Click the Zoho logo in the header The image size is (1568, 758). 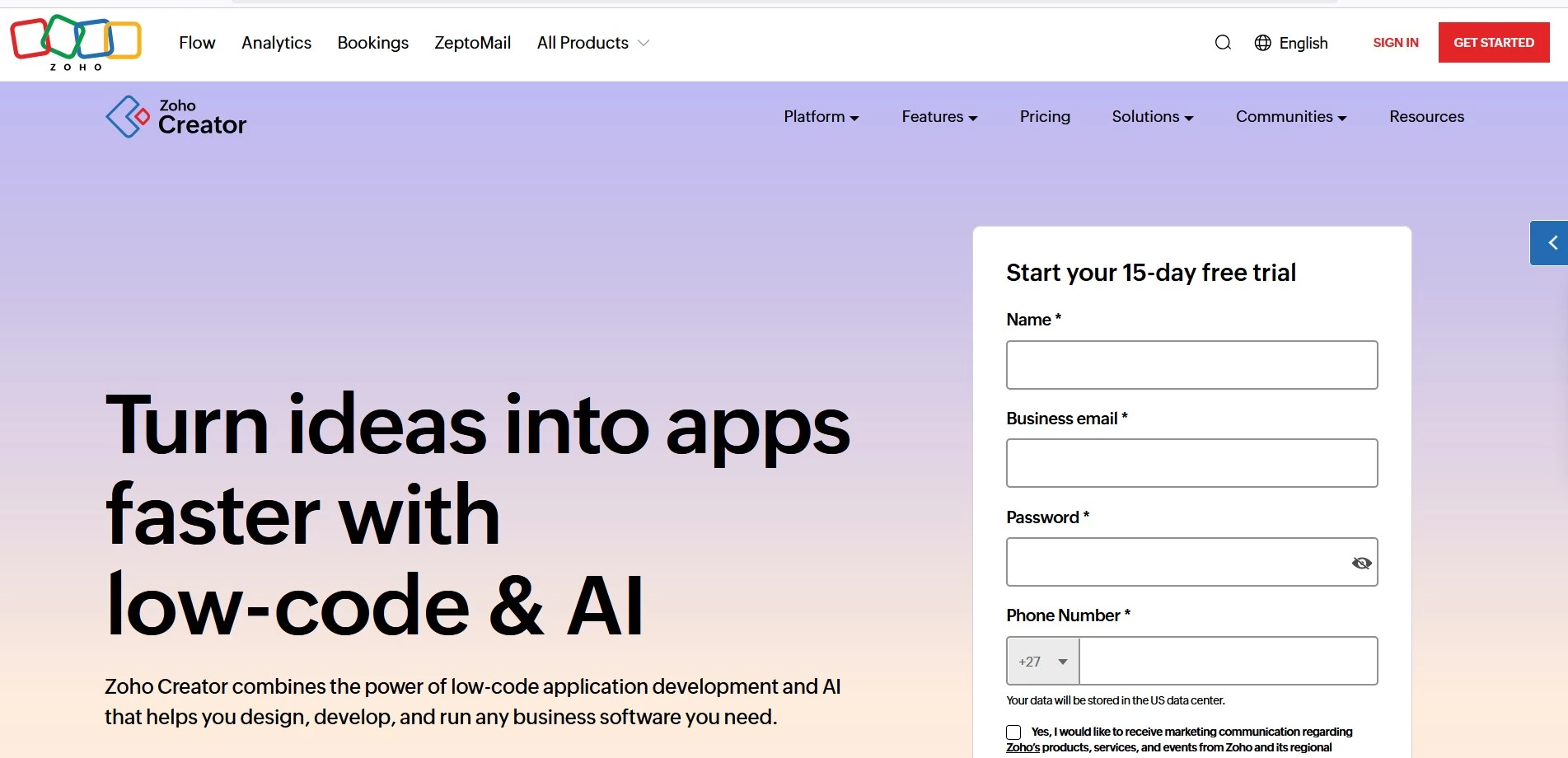pos(76,42)
